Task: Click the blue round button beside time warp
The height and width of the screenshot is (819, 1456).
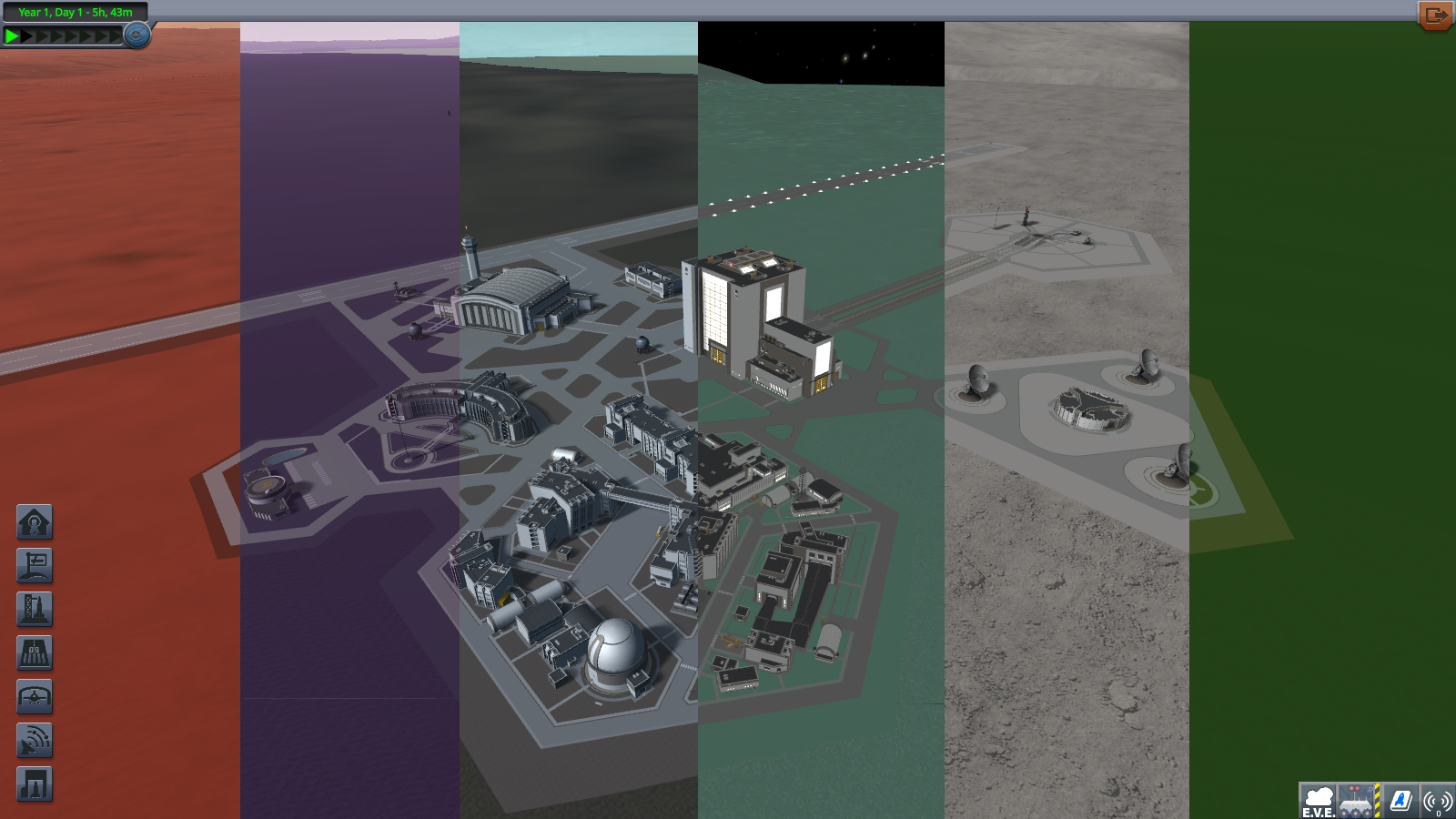Action: [x=136, y=35]
